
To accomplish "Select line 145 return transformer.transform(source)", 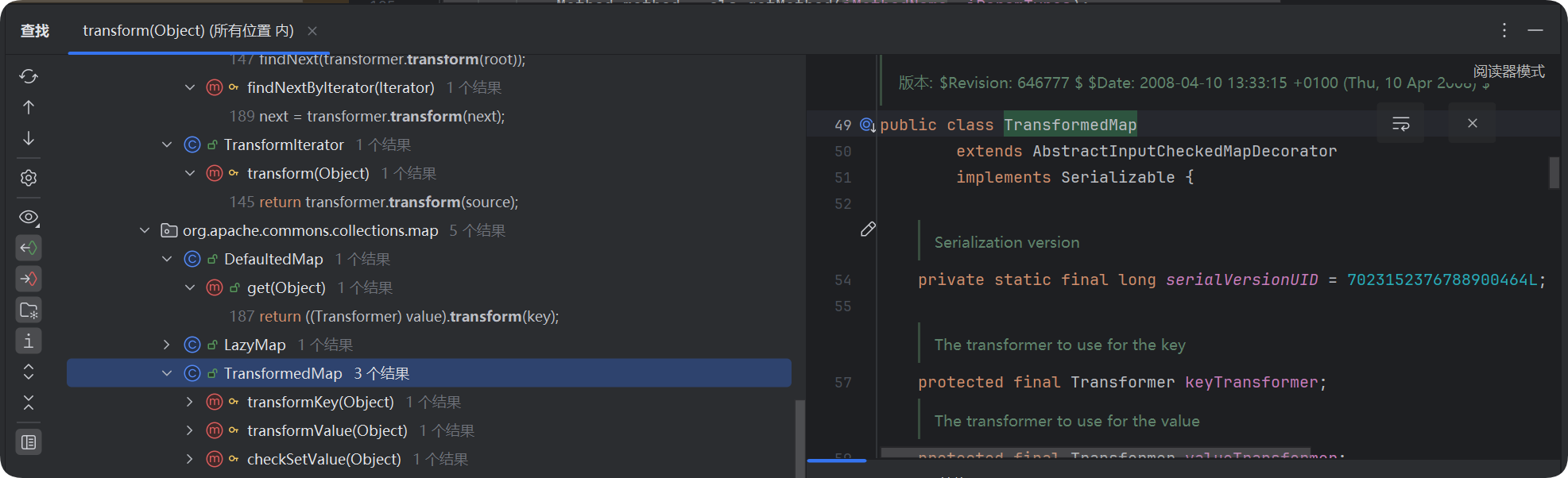I will tap(374, 202).
